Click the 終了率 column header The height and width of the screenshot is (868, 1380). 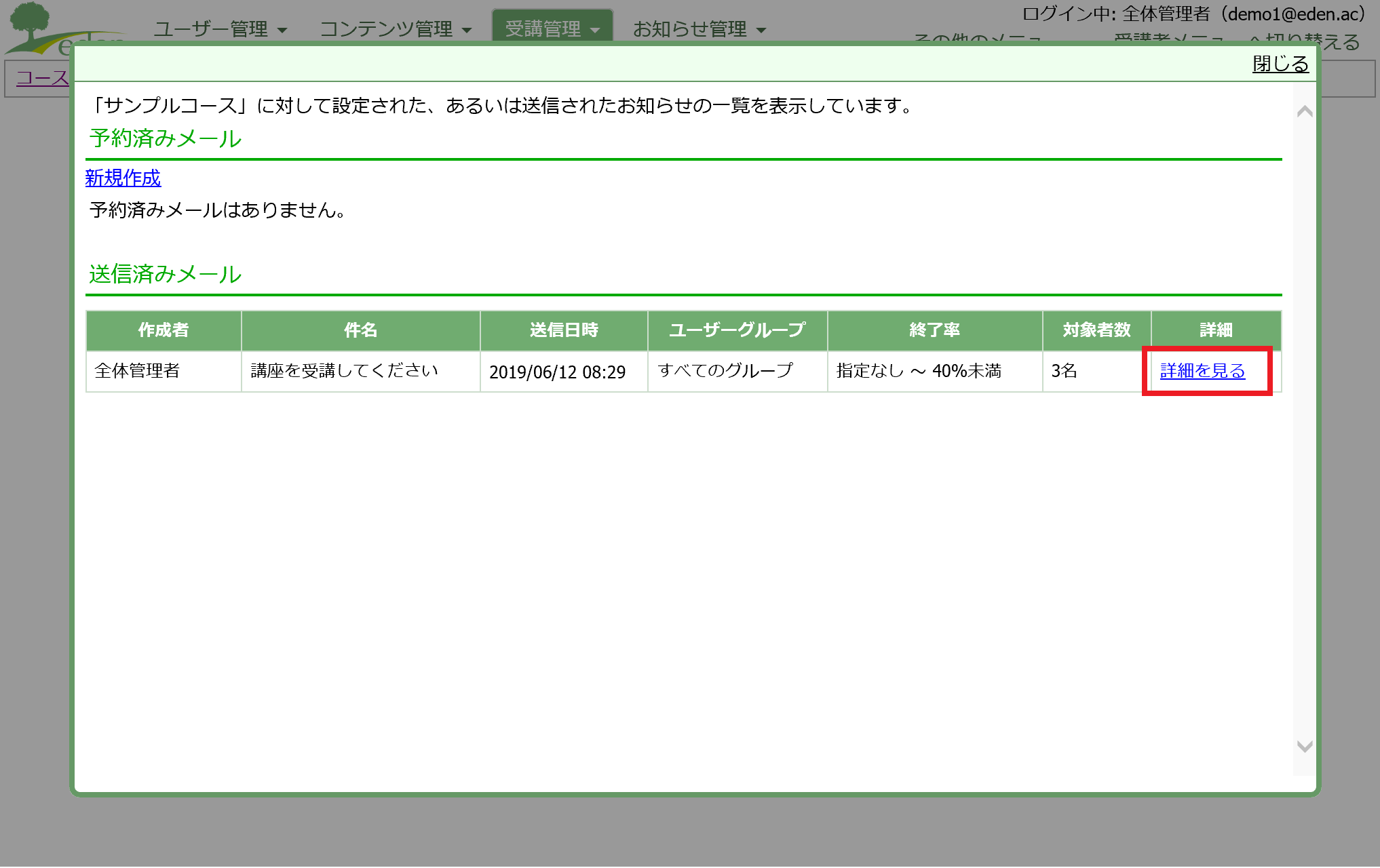click(934, 330)
